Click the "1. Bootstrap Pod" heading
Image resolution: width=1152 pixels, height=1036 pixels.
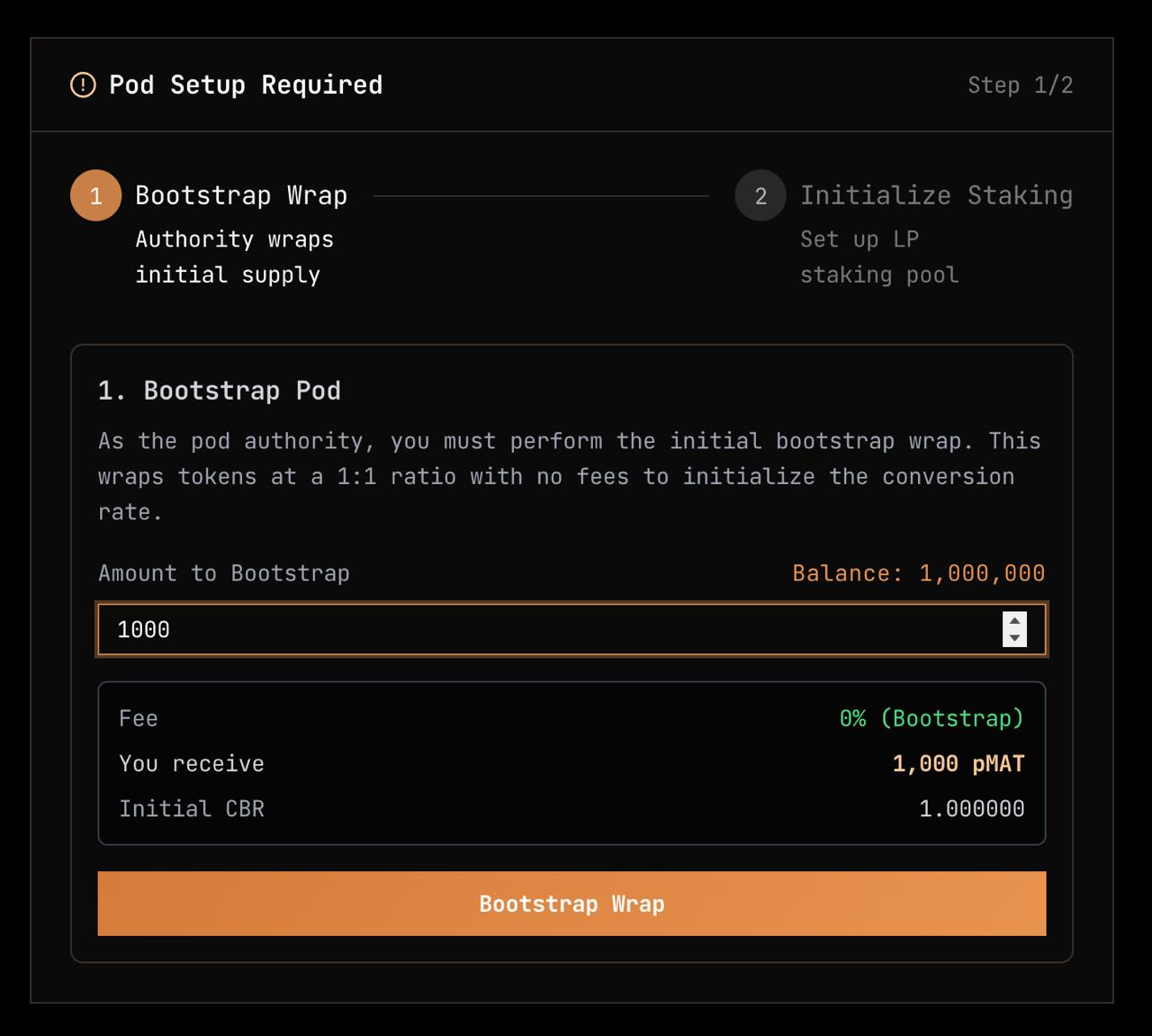pos(220,391)
